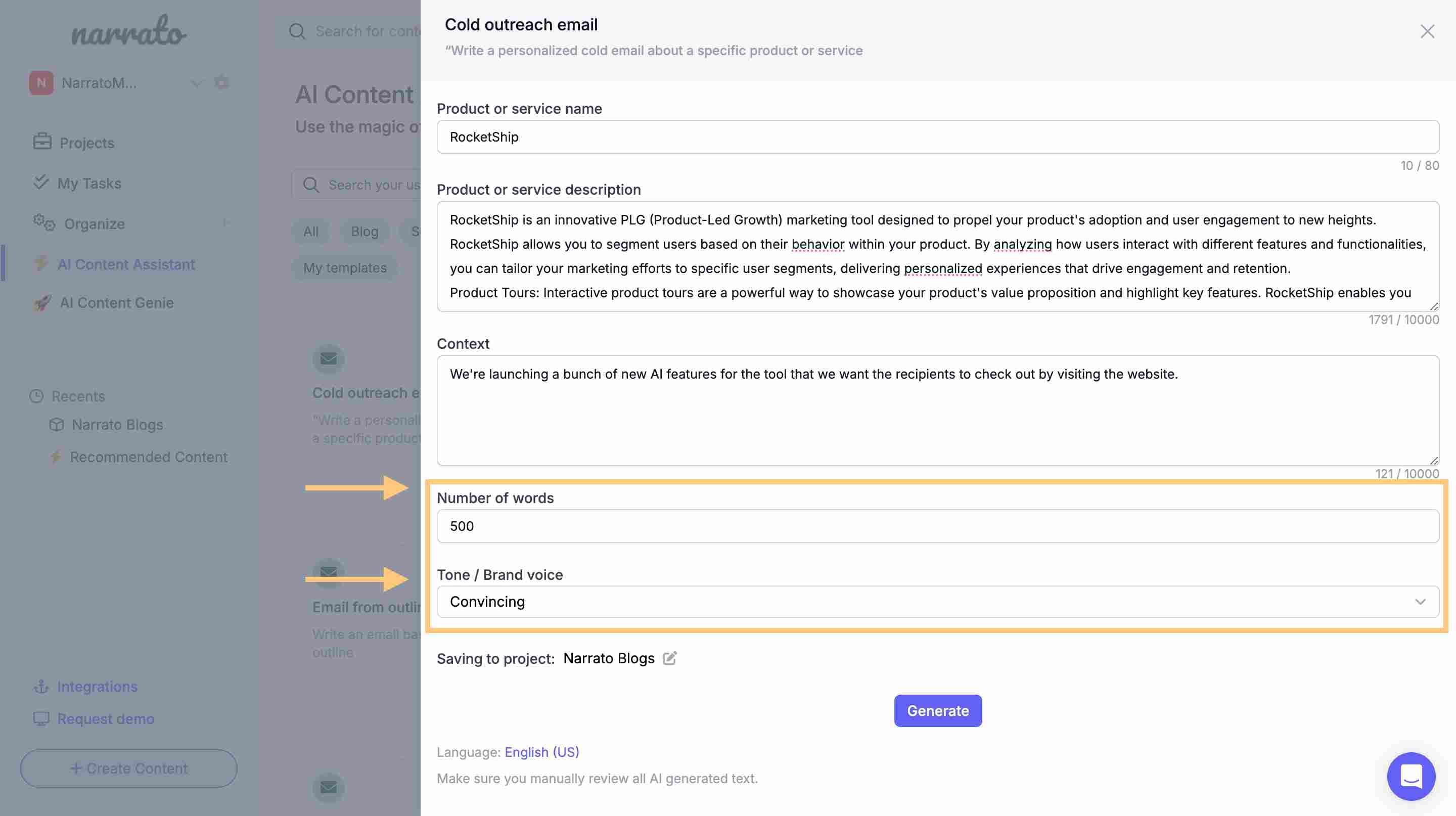The width and height of the screenshot is (1456, 816).
Task: Expand the NarratoM workspace dropdown chevron
Action: point(196,83)
